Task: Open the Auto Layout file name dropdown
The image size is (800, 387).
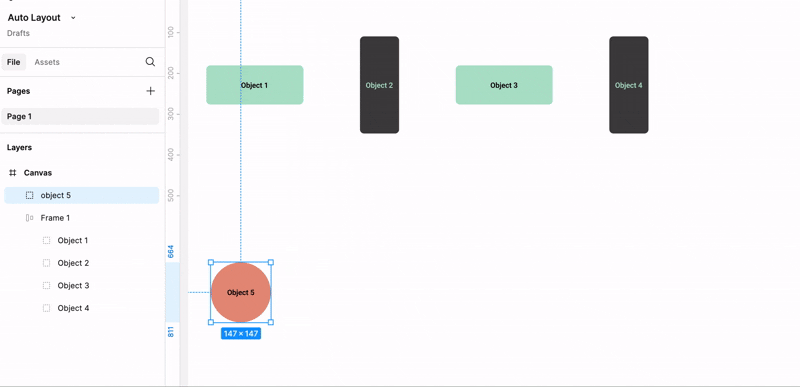Action: coord(73,18)
